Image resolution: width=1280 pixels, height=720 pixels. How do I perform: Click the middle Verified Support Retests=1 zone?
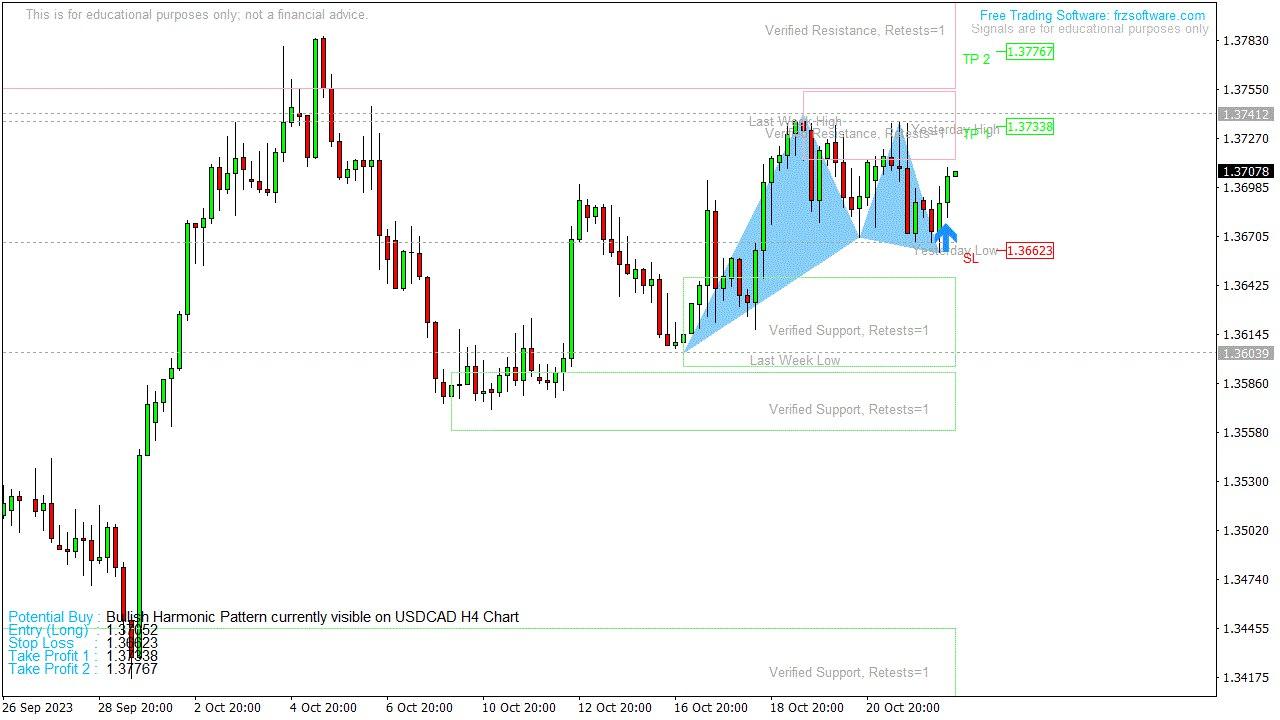click(x=849, y=330)
